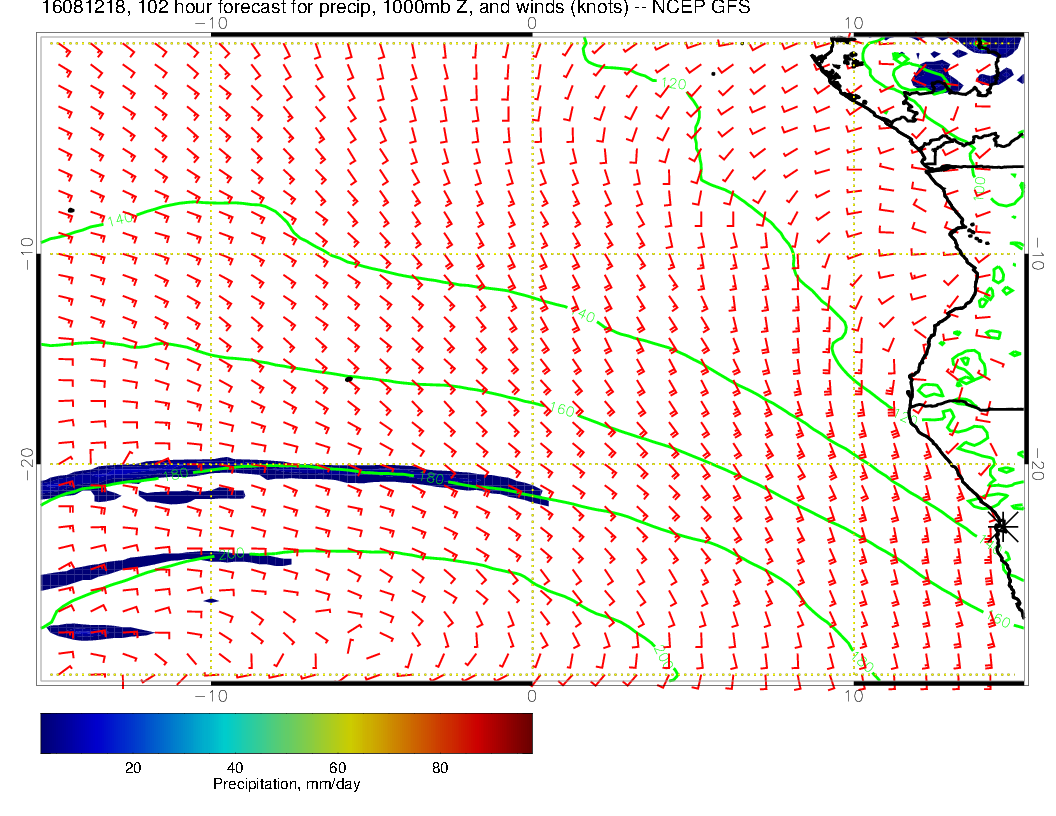
Task: Click the green 200 contour label
Action: [231, 554]
